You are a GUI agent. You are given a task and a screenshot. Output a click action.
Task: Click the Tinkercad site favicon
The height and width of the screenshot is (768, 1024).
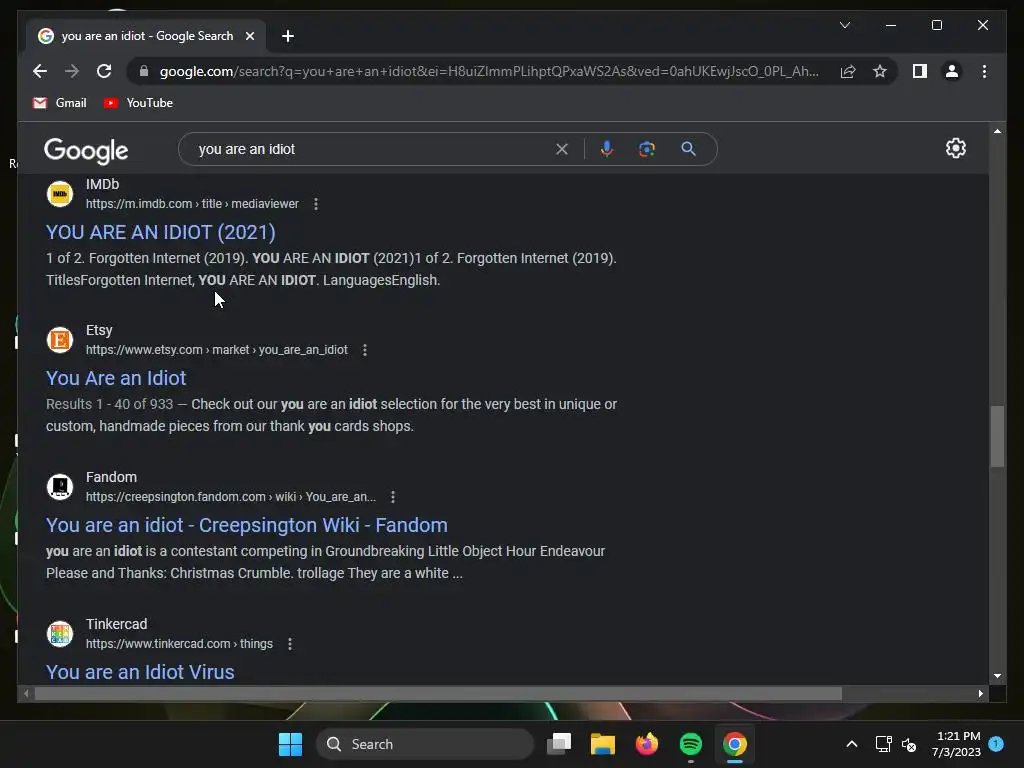click(x=59, y=633)
